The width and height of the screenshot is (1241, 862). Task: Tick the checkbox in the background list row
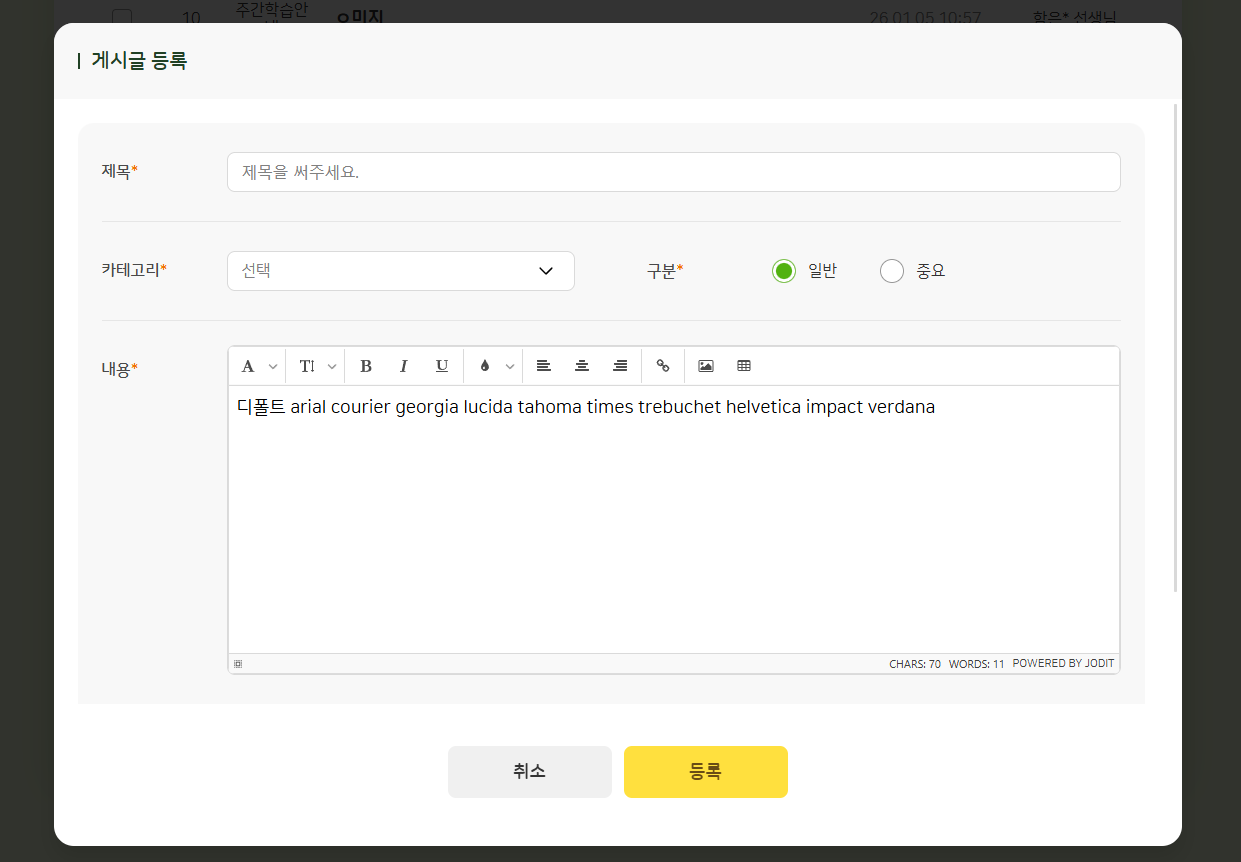pos(122,17)
